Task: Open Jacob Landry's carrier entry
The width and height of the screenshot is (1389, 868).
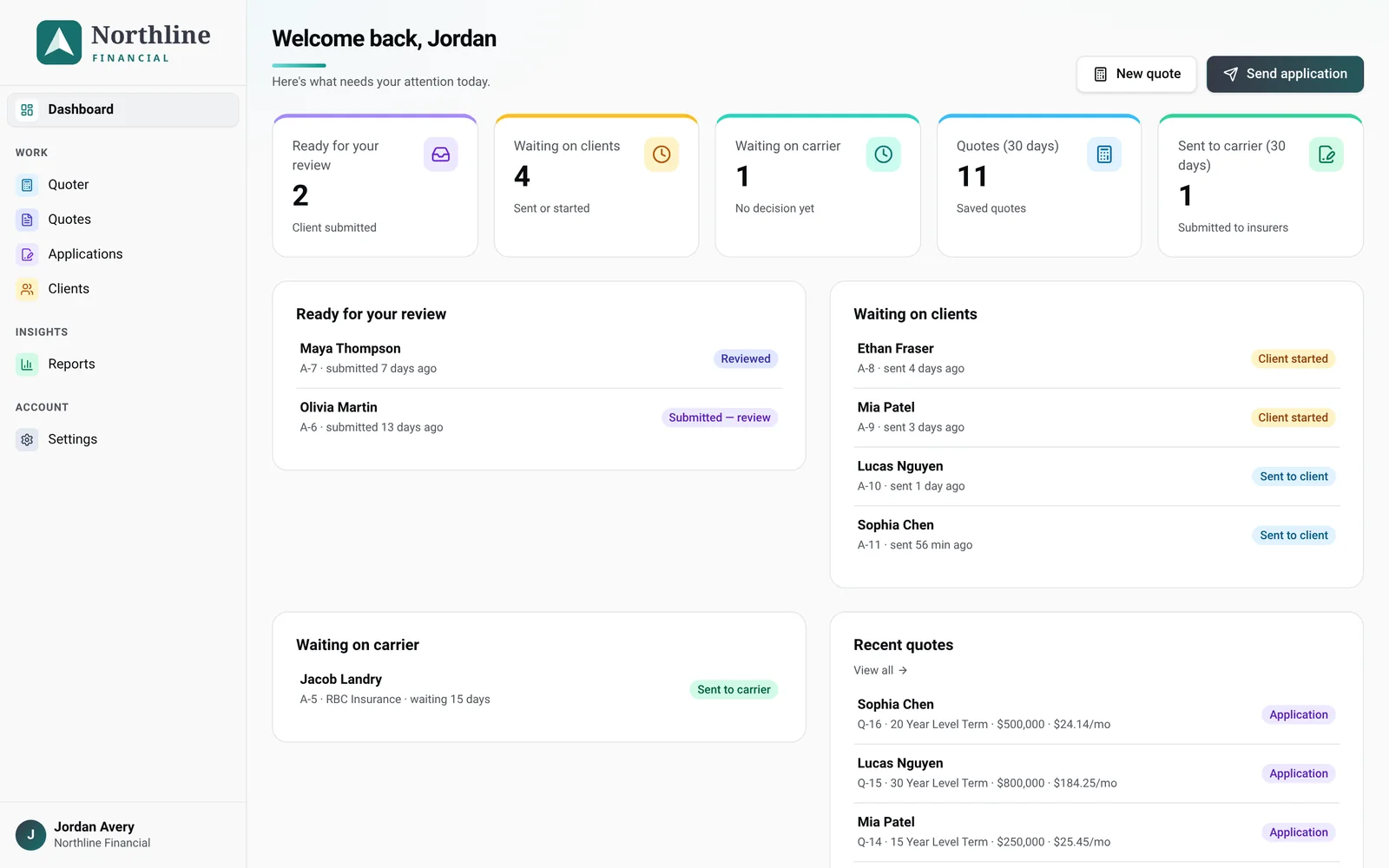Action: point(539,689)
